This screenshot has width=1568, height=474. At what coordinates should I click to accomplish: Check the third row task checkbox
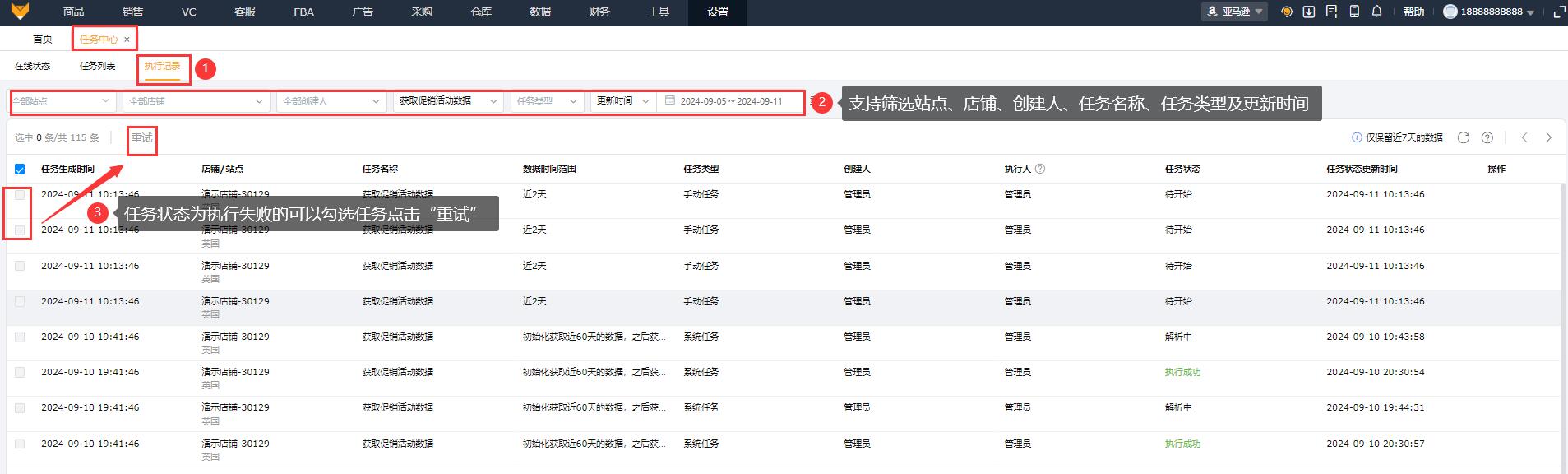[x=20, y=266]
